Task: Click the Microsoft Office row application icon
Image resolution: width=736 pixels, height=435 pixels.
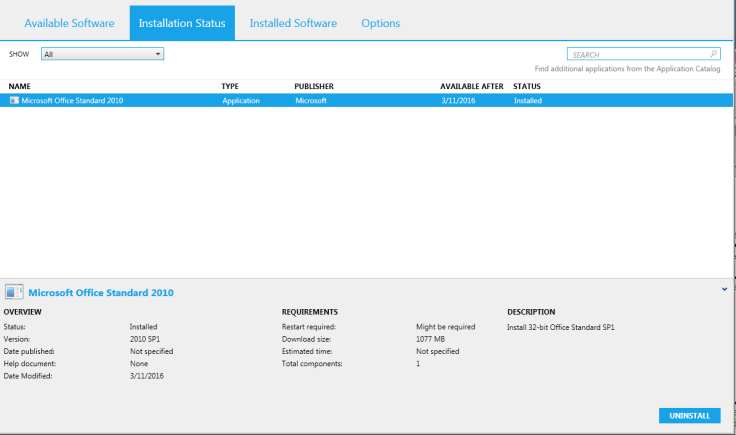Action: [x=14, y=101]
